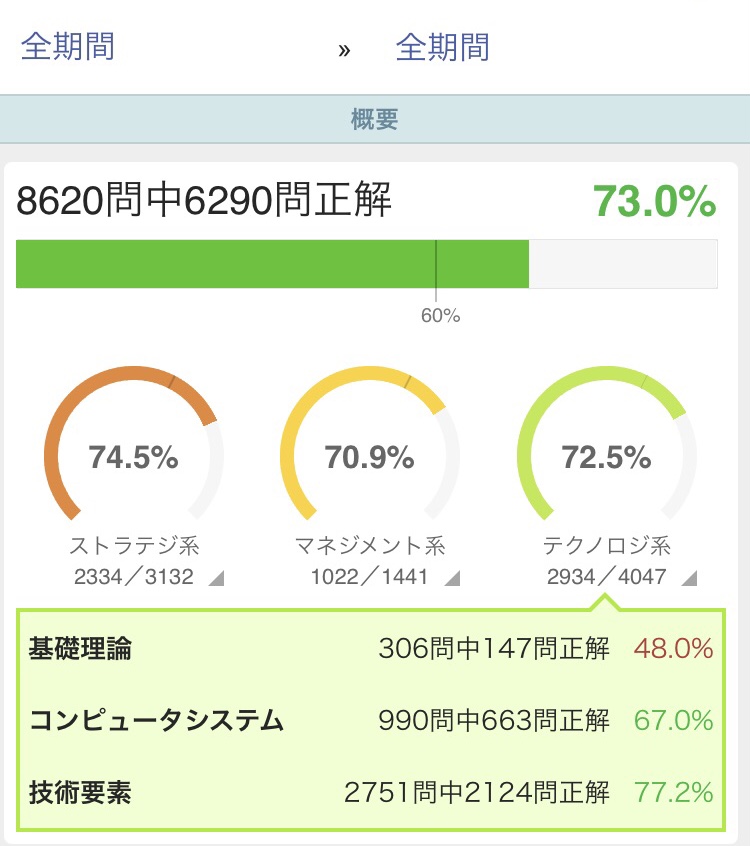Expand triangle beside ストラテジ系 2334/3132
This screenshot has height=846, width=750.
click(x=216, y=578)
